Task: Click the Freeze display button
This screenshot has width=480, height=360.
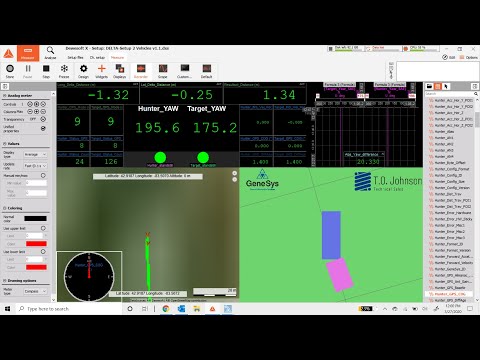Action: [x=64, y=71]
